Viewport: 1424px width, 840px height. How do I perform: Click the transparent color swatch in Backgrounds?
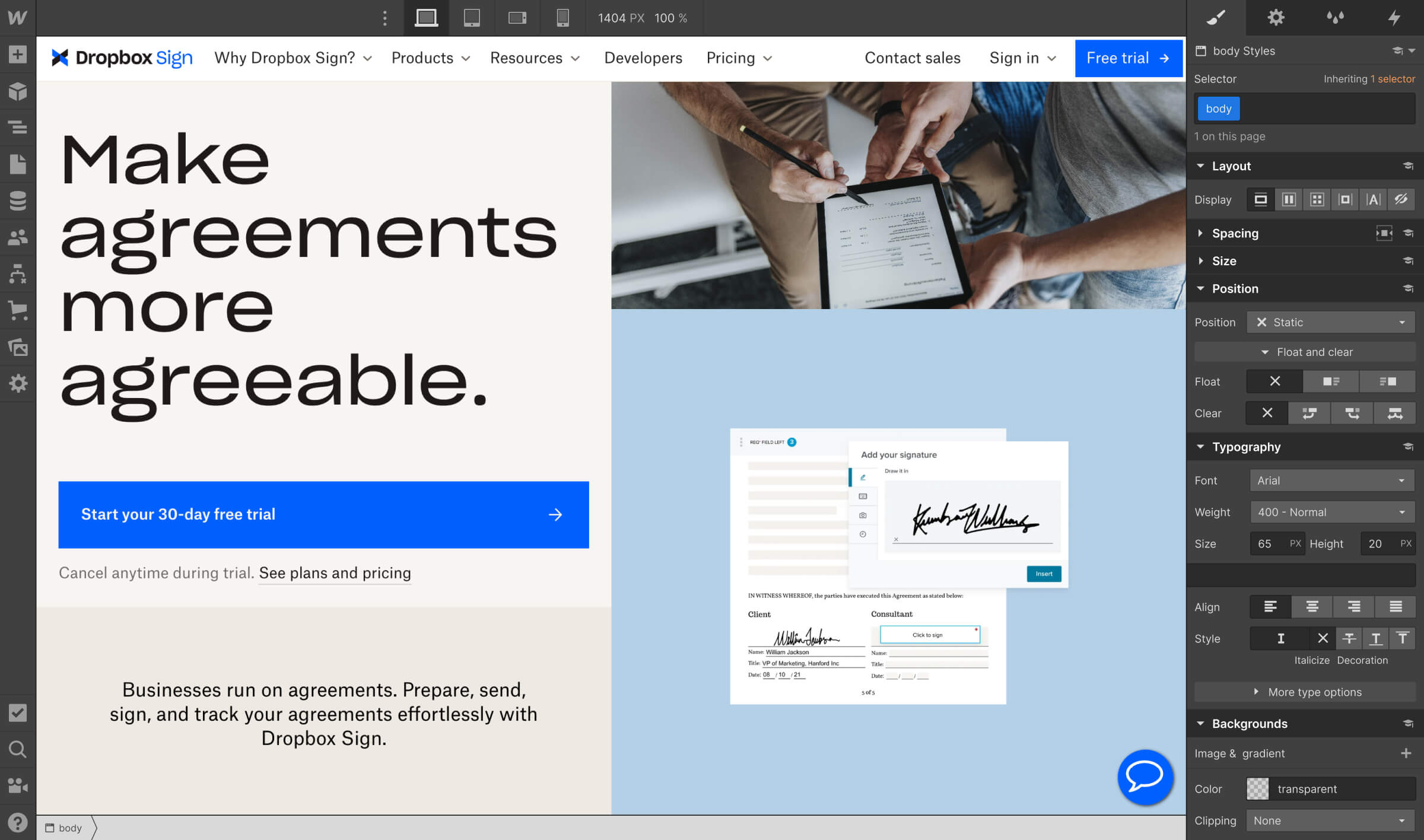pos(1258,789)
